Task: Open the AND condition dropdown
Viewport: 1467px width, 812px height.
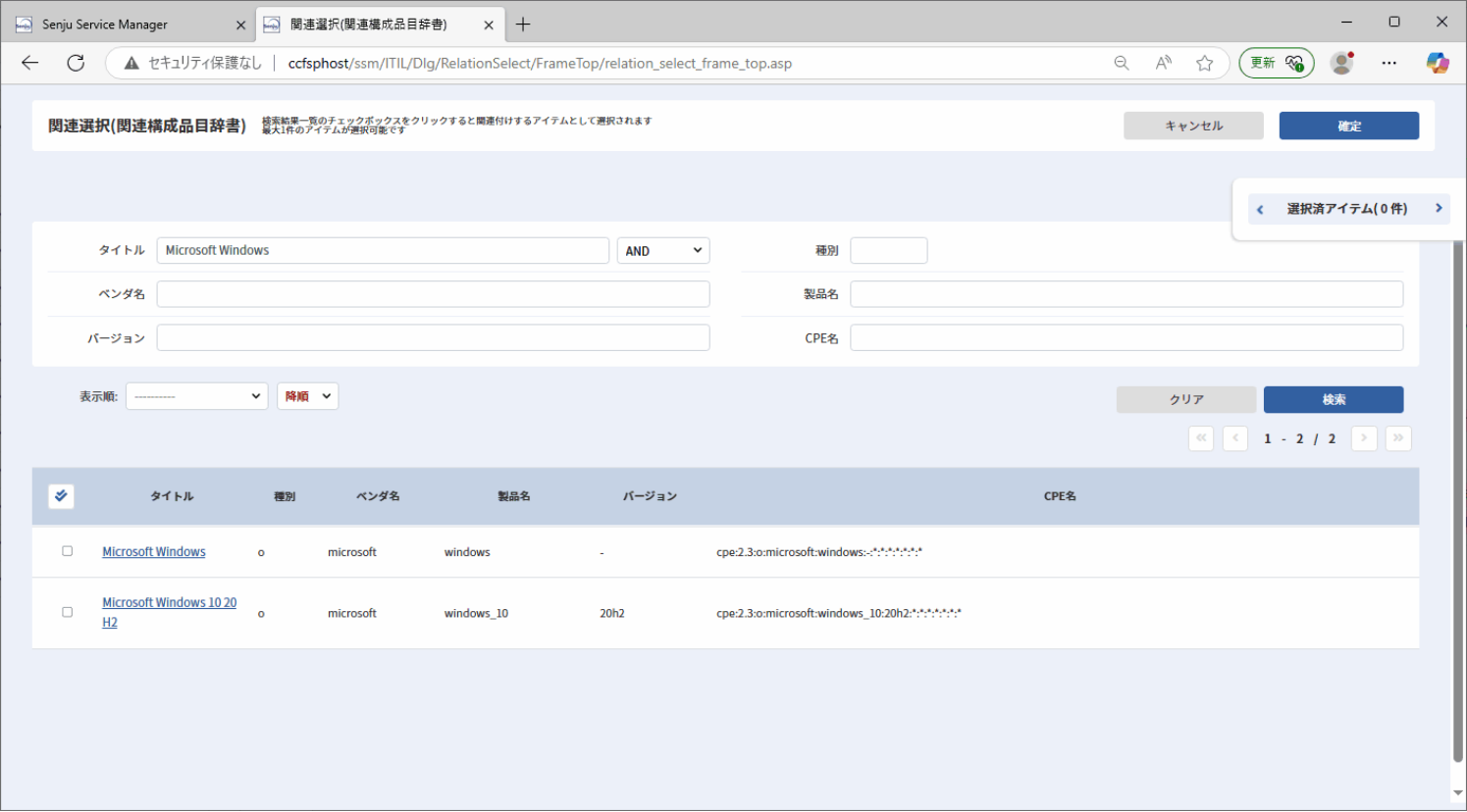Action: [663, 251]
